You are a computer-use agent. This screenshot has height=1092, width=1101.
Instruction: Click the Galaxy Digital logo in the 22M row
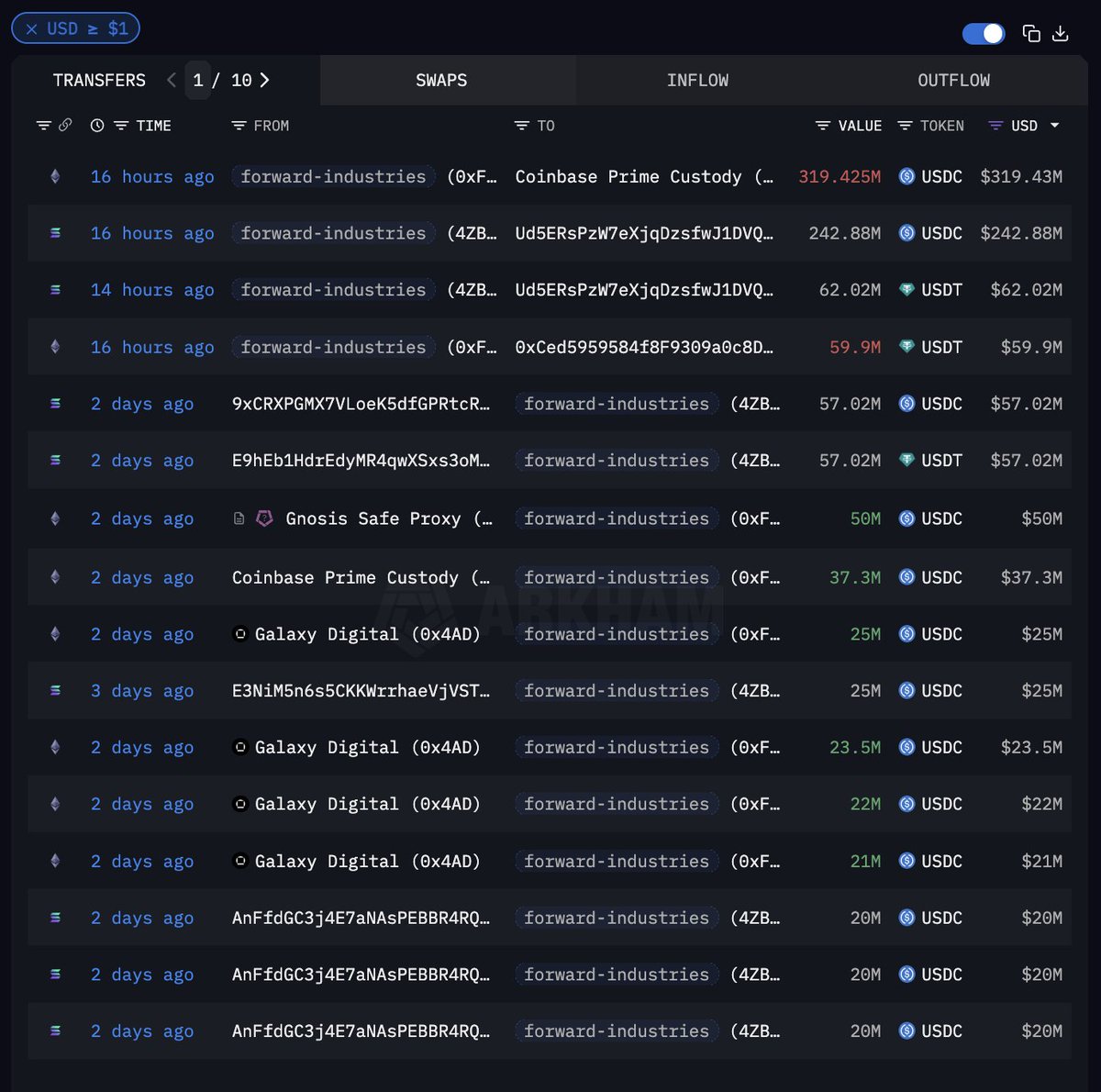pyautogui.click(x=240, y=804)
